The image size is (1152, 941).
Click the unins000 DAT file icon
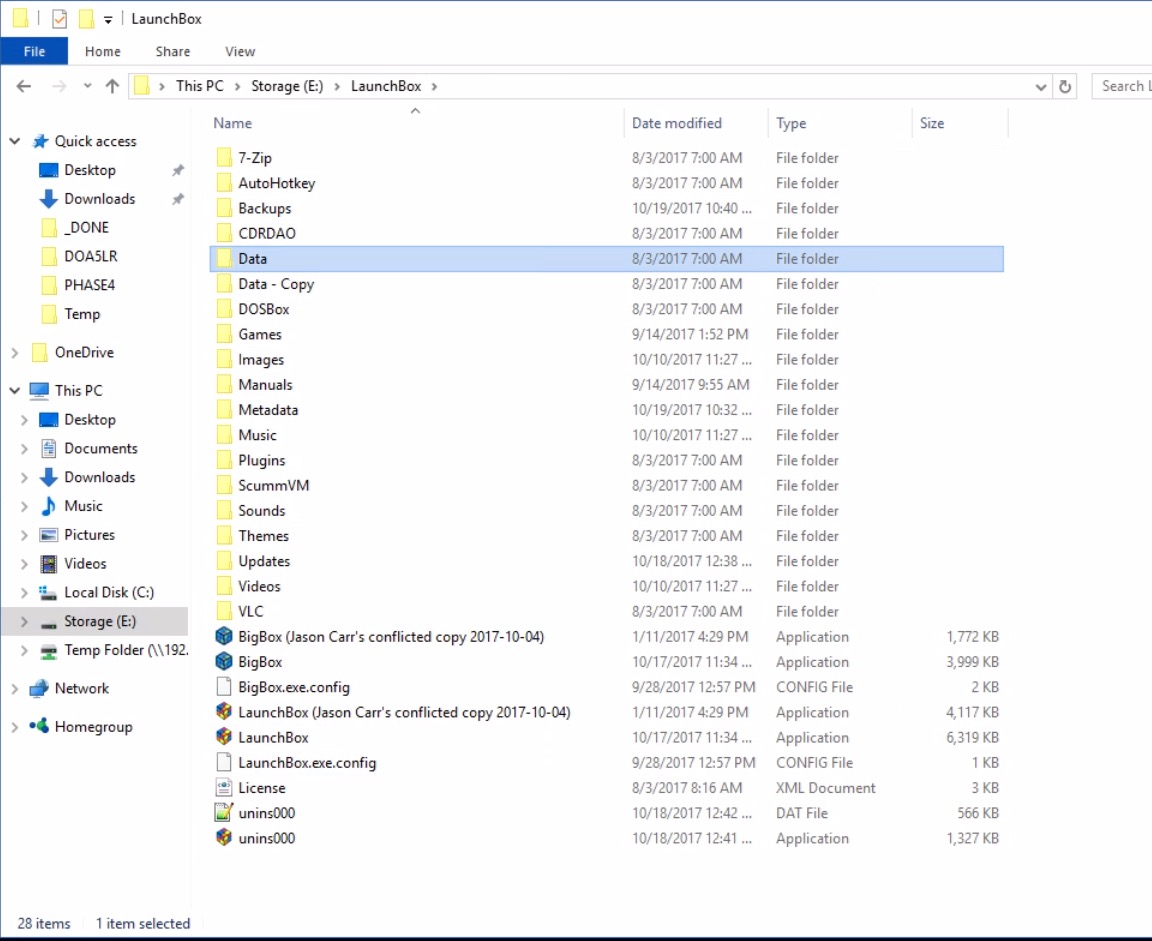pos(224,812)
